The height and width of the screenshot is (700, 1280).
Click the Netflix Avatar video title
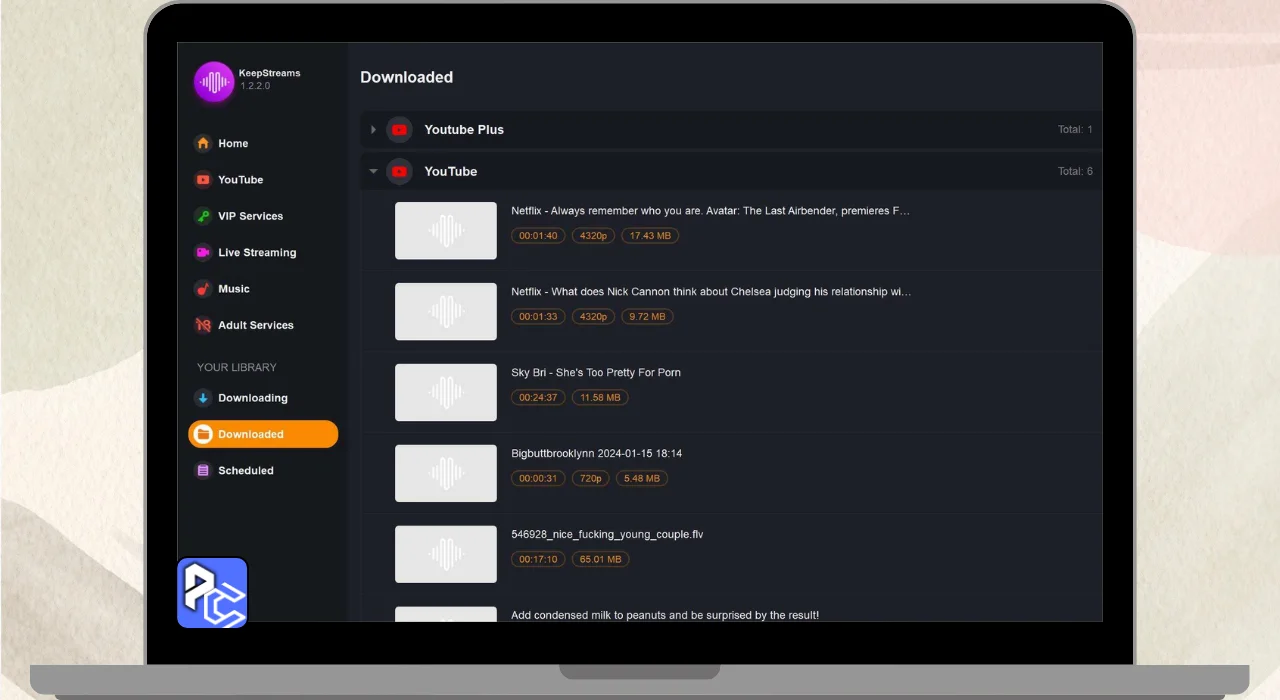(x=710, y=211)
